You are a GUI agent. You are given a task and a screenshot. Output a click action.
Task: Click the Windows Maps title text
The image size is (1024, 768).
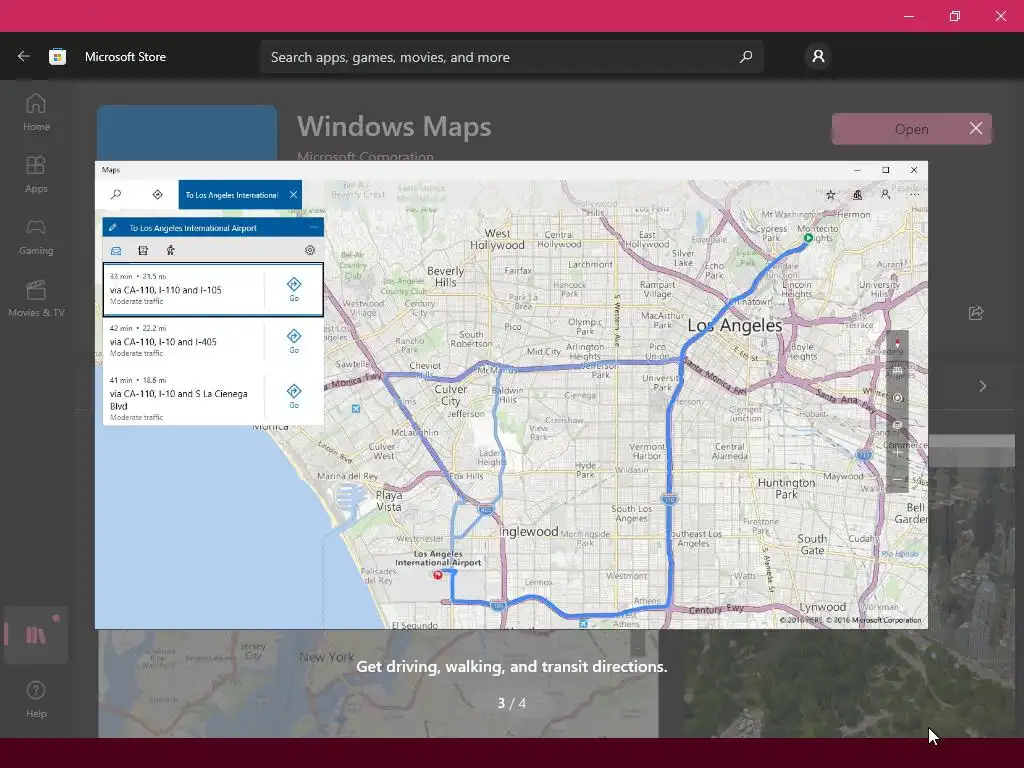tap(394, 126)
